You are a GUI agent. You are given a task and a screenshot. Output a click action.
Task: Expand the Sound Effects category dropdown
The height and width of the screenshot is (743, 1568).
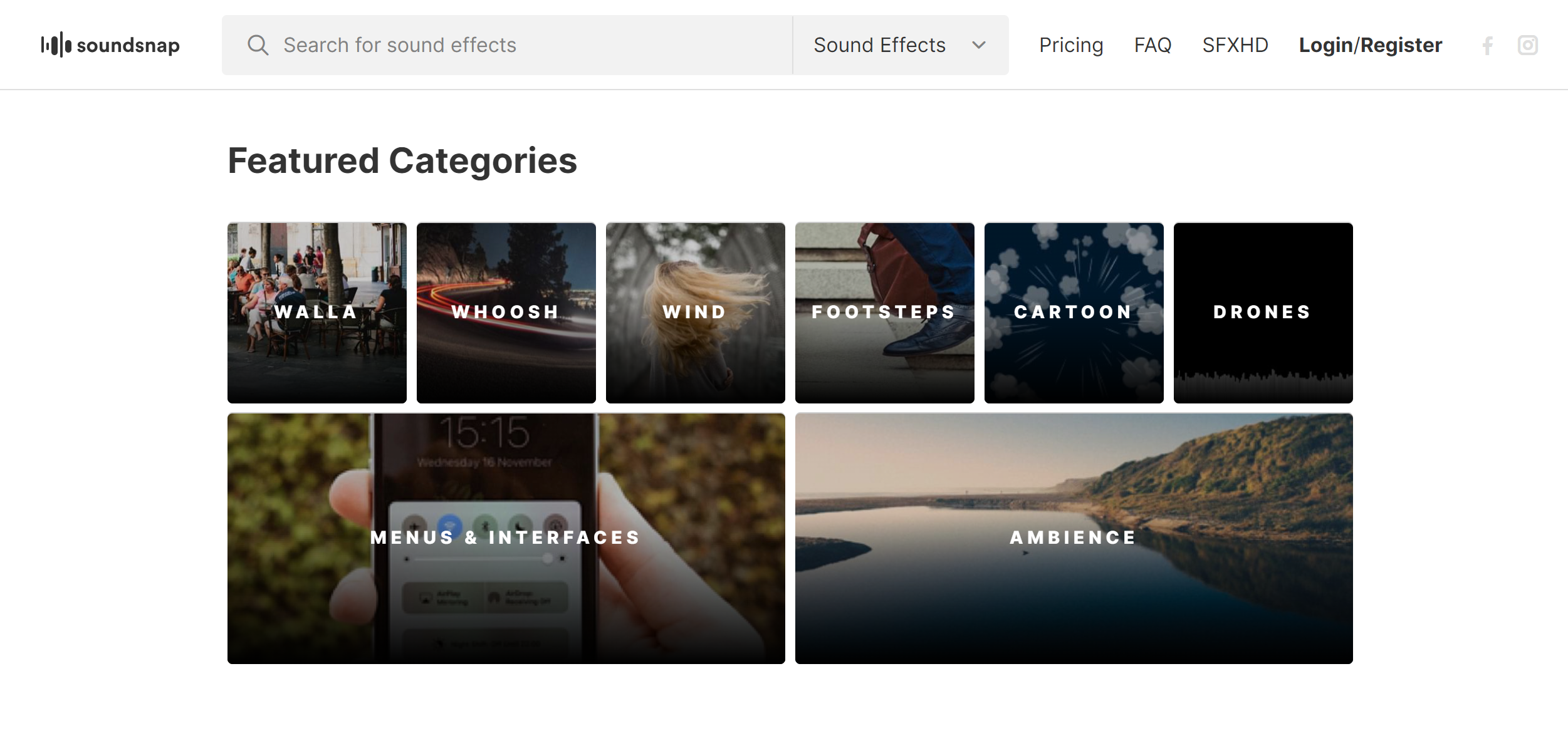[880, 45]
